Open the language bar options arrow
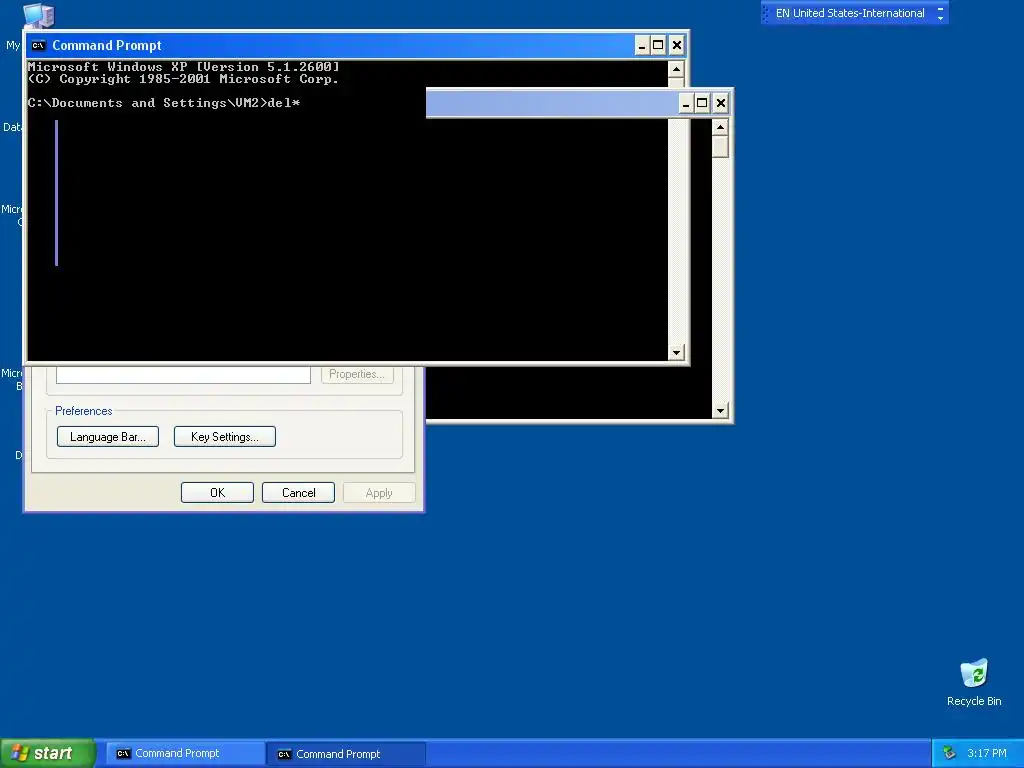This screenshot has height=768, width=1024. click(940, 18)
